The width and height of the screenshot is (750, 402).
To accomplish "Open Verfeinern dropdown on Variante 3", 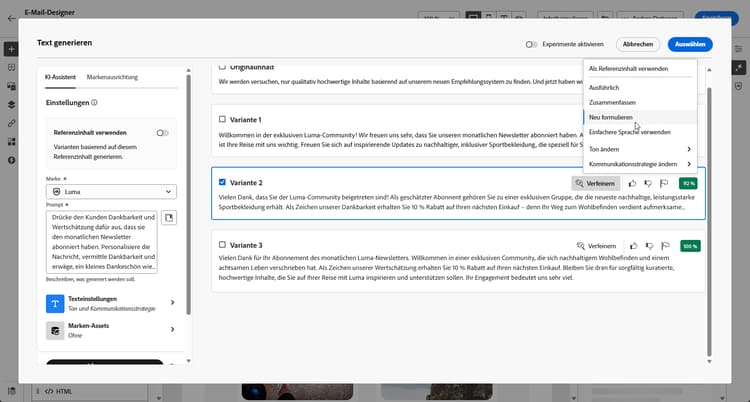I will point(596,246).
